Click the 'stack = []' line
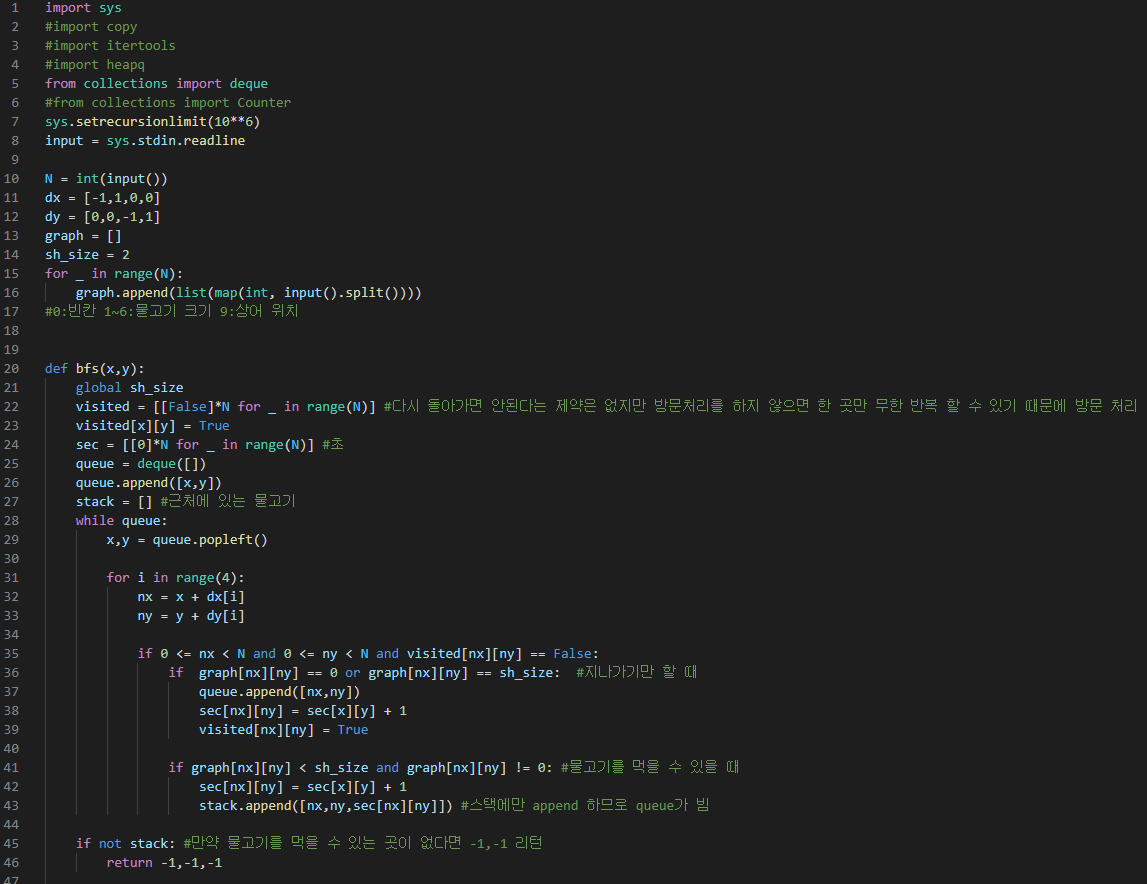Screen dimensions: 1147x884 pyautogui.click(x=186, y=501)
